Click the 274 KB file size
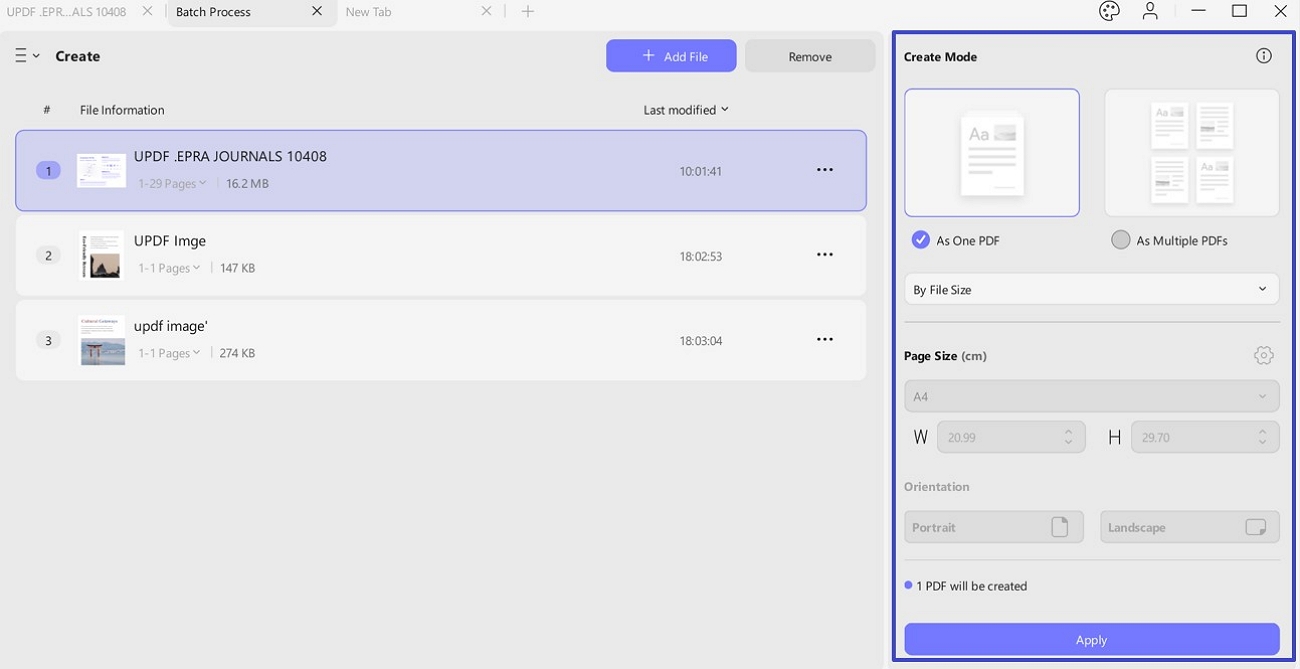Image resolution: width=1300 pixels, height=669 pixels. pos(237,353)
